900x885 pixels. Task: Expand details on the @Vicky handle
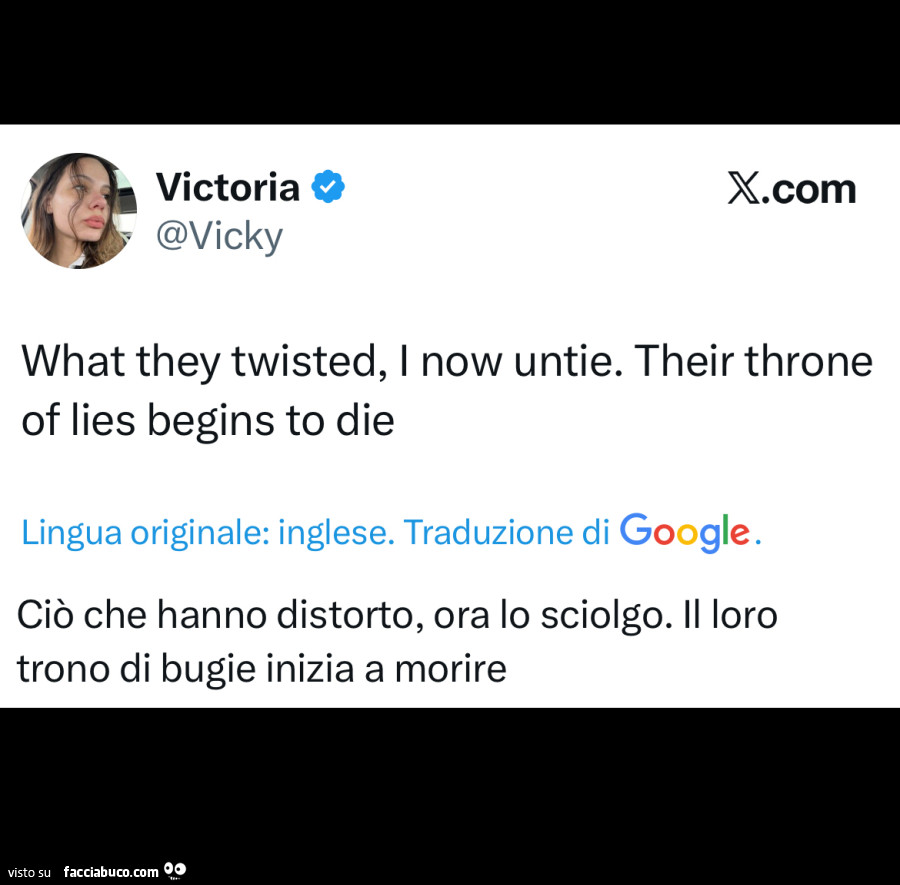[220, 235]
